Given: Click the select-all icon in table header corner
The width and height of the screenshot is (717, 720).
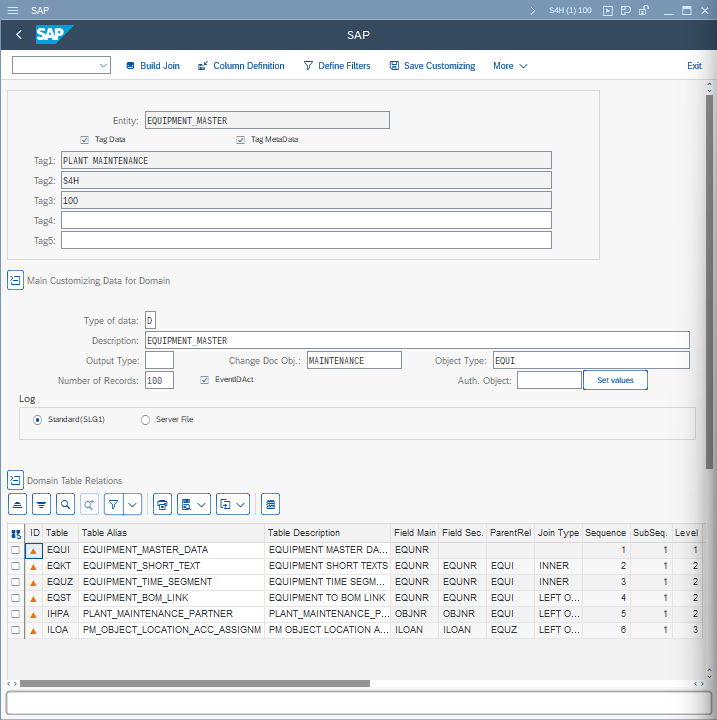Looking at the screenshot, I should [x=16, y=534].
